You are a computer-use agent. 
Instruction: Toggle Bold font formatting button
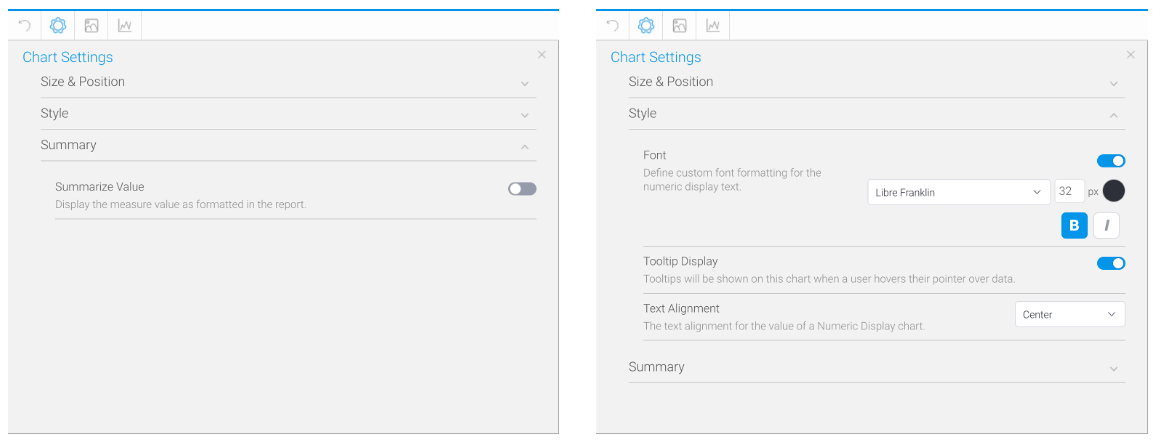1074,225
